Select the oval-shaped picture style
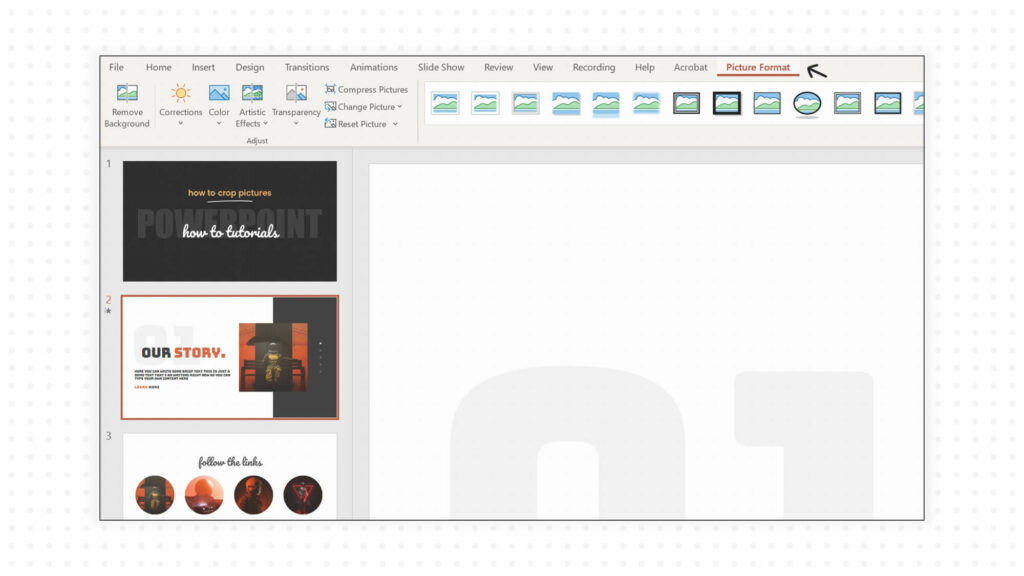This screenshot has height=576, width=1024. coord(807,104)
